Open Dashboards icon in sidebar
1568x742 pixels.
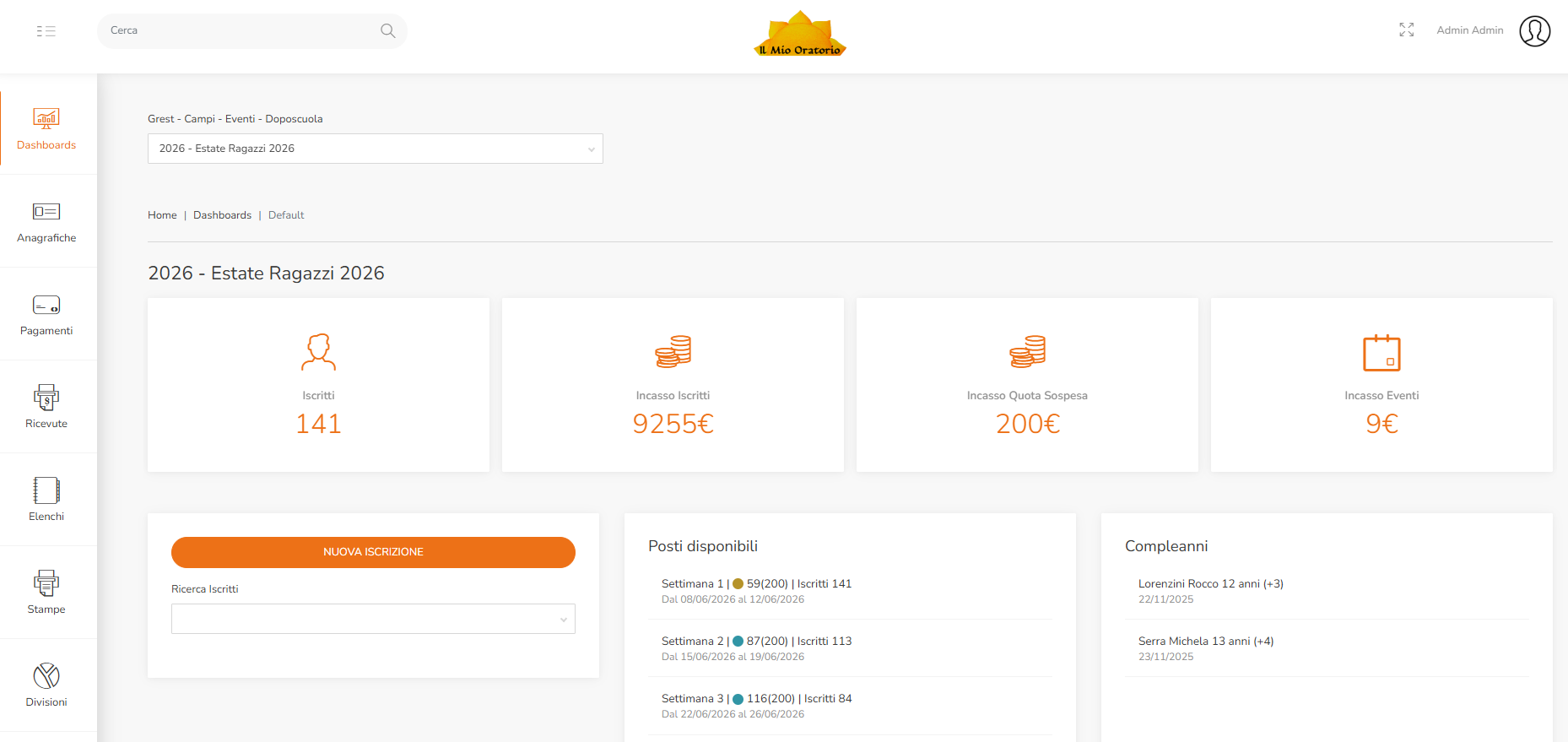(x=46, y=118)
